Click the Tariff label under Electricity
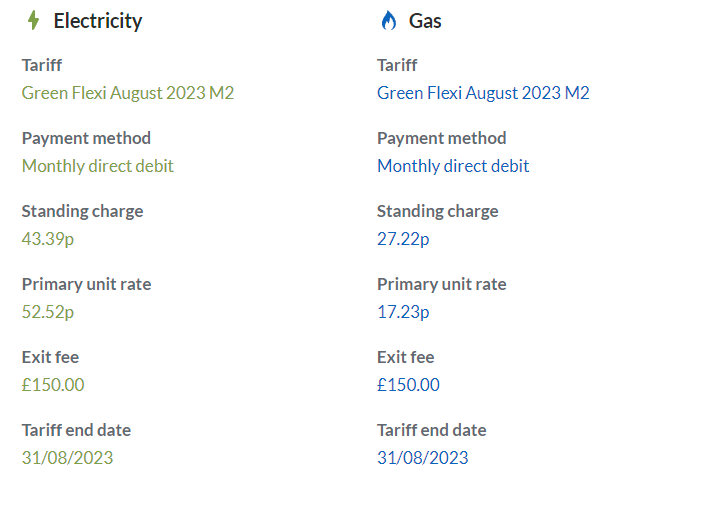 42,65
